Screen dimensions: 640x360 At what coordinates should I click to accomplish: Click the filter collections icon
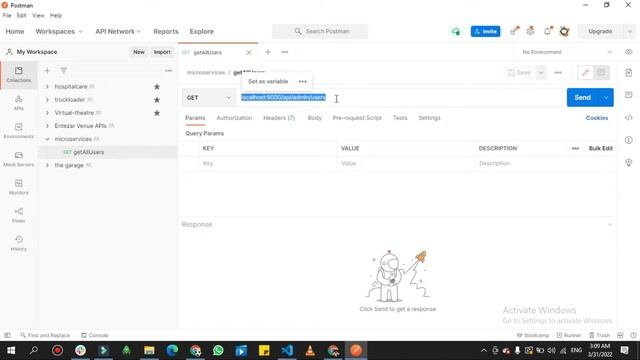pos(64,71)
